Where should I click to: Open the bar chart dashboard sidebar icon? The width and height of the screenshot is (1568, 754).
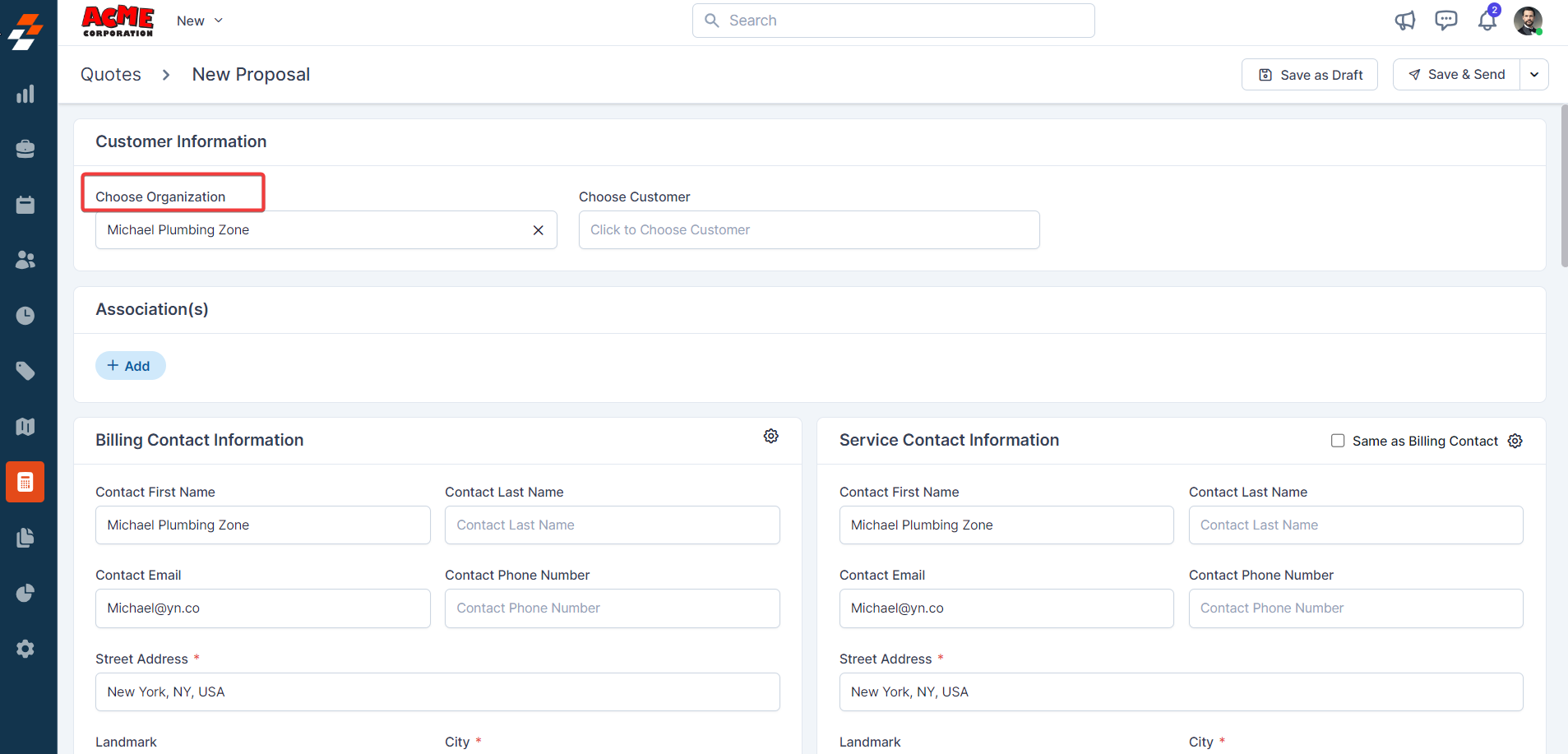(25, 94)
